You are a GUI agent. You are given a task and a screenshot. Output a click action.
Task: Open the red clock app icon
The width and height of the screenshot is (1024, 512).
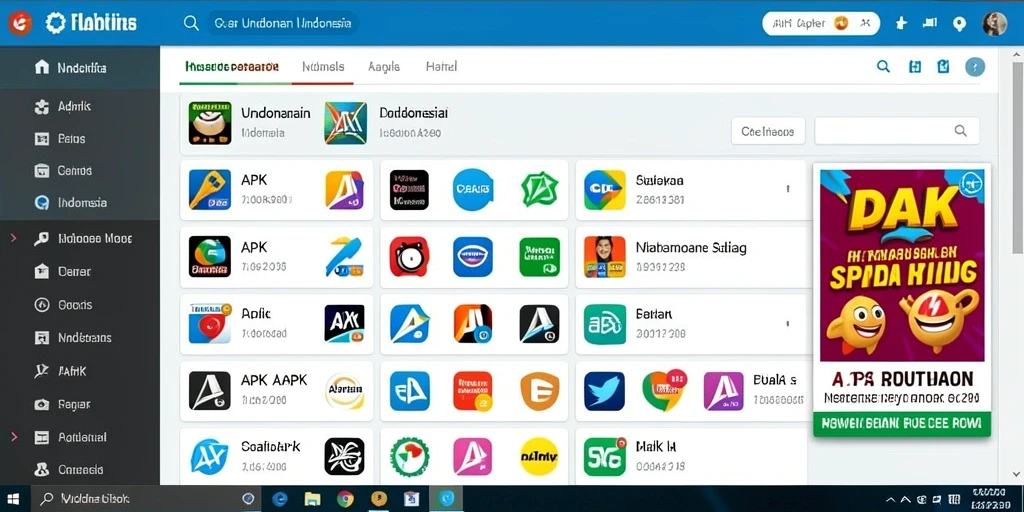[409, 257]
